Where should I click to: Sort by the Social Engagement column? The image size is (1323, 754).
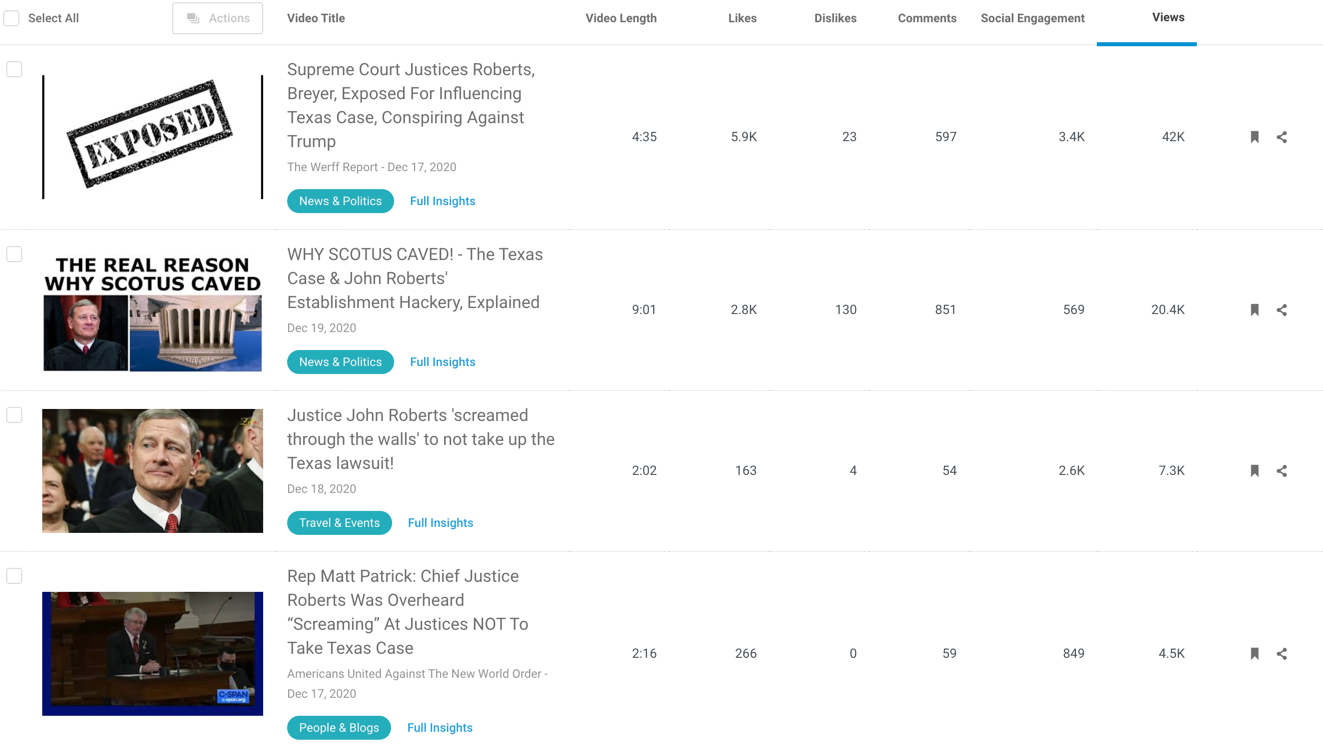coord(1032,18)
